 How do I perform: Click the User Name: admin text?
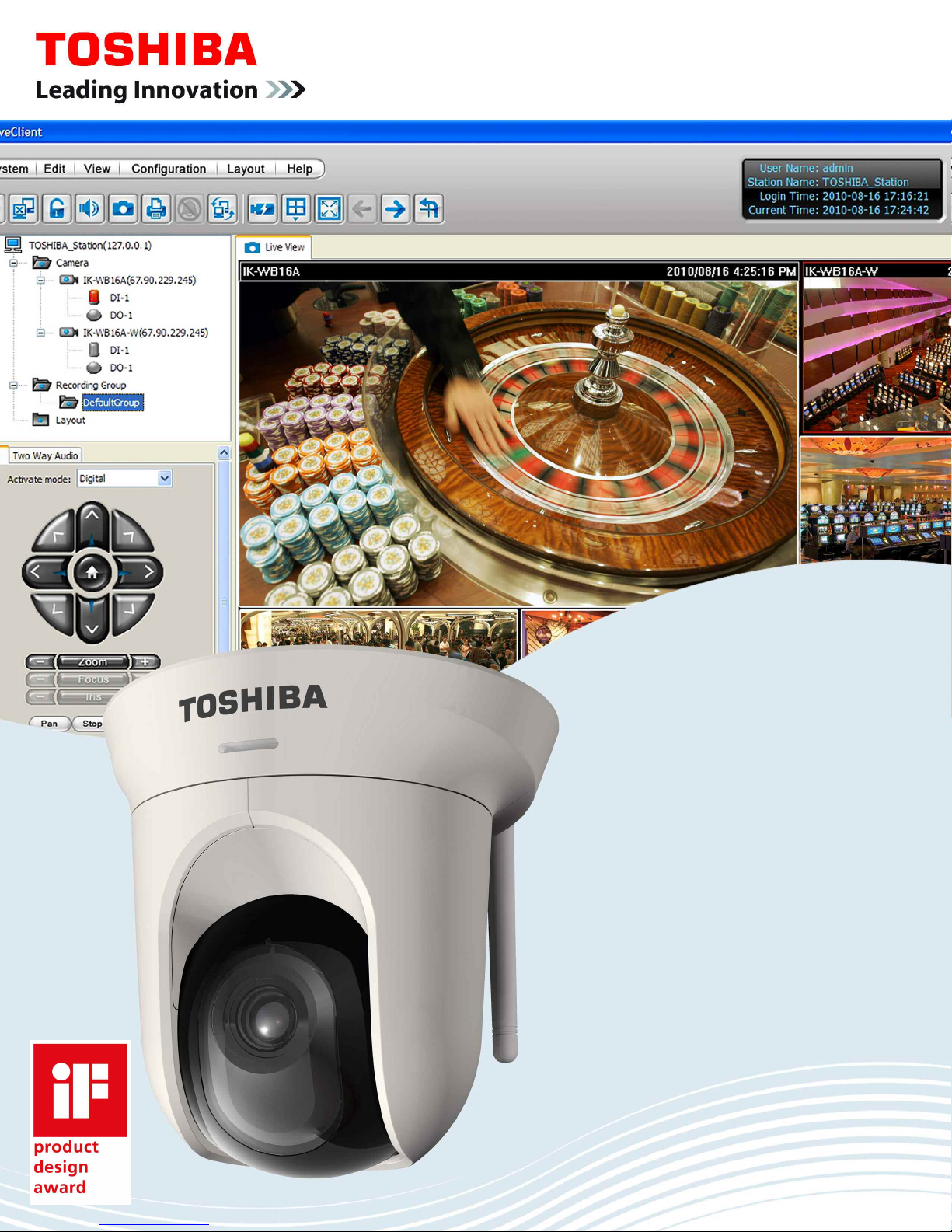tap(806, 168)
